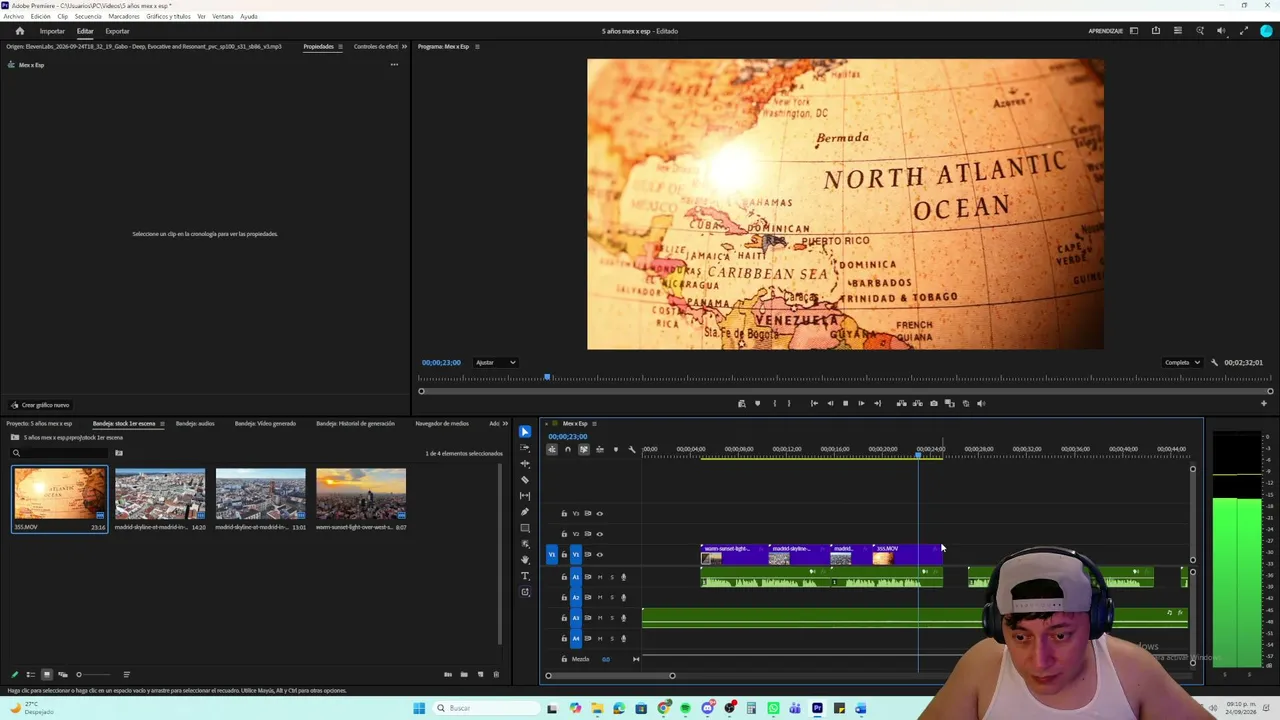Toggle snap in timeline
1280x720 pixels.
click(x=568, y=449)
